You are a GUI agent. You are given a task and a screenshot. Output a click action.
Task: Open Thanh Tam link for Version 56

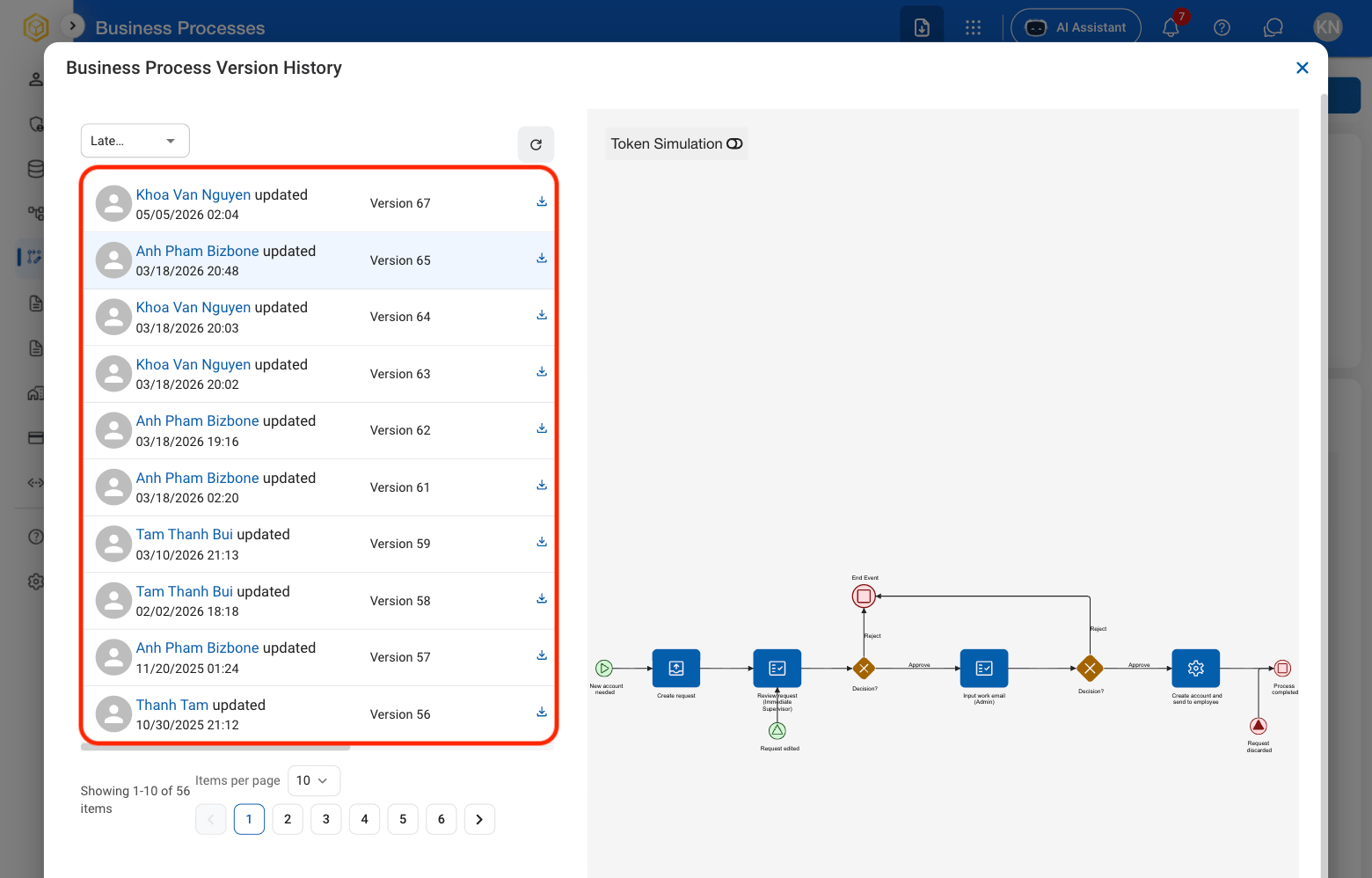[x=172, y=705]
